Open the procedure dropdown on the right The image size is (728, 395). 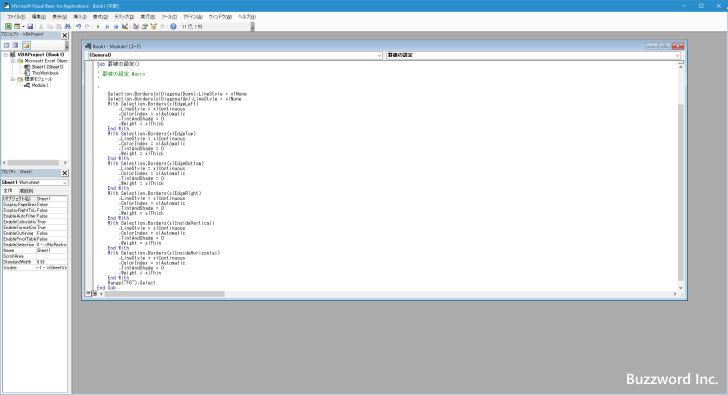(533, 55)
